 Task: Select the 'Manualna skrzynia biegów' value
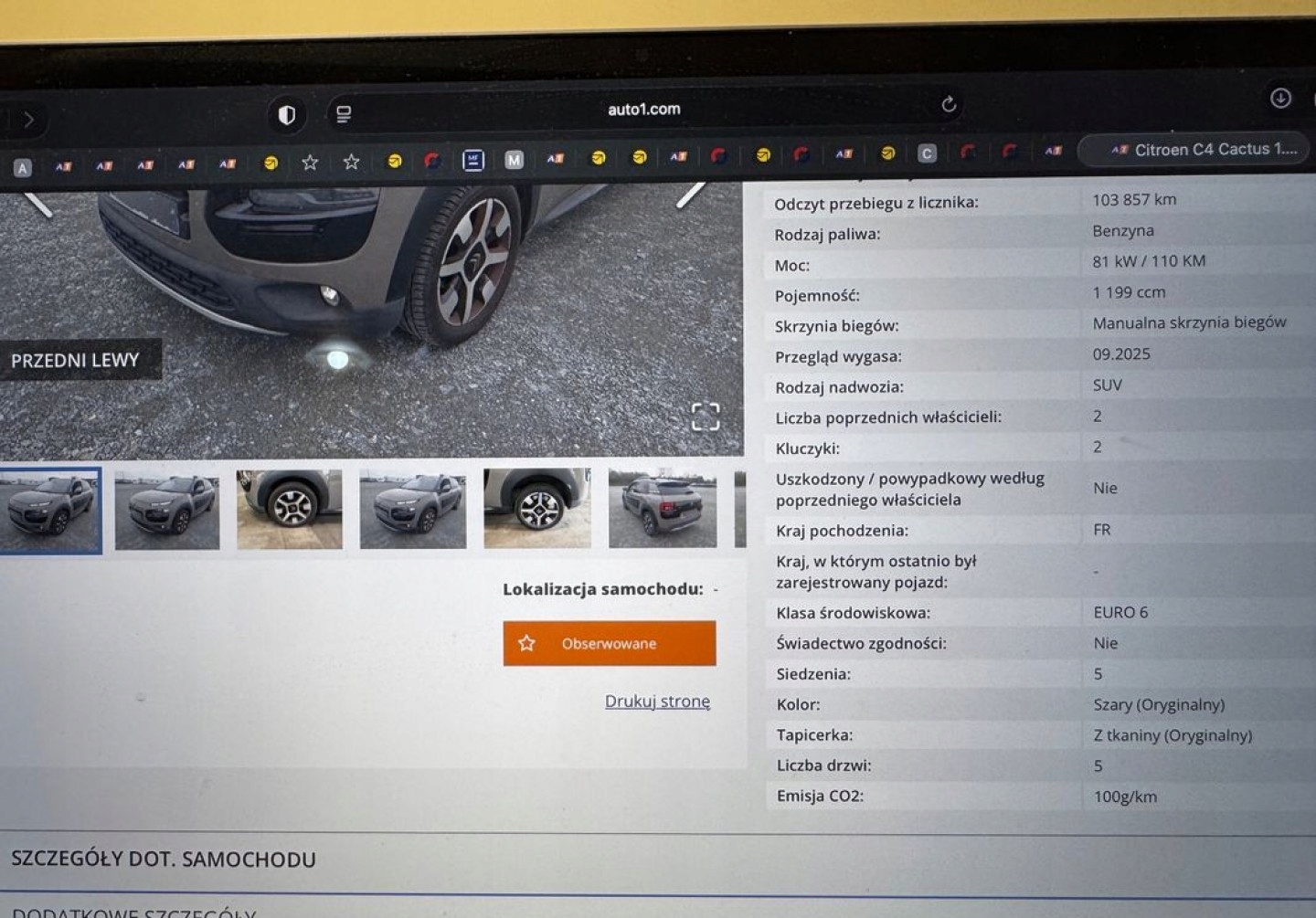pyautogui.click(x=1189, y=322)
